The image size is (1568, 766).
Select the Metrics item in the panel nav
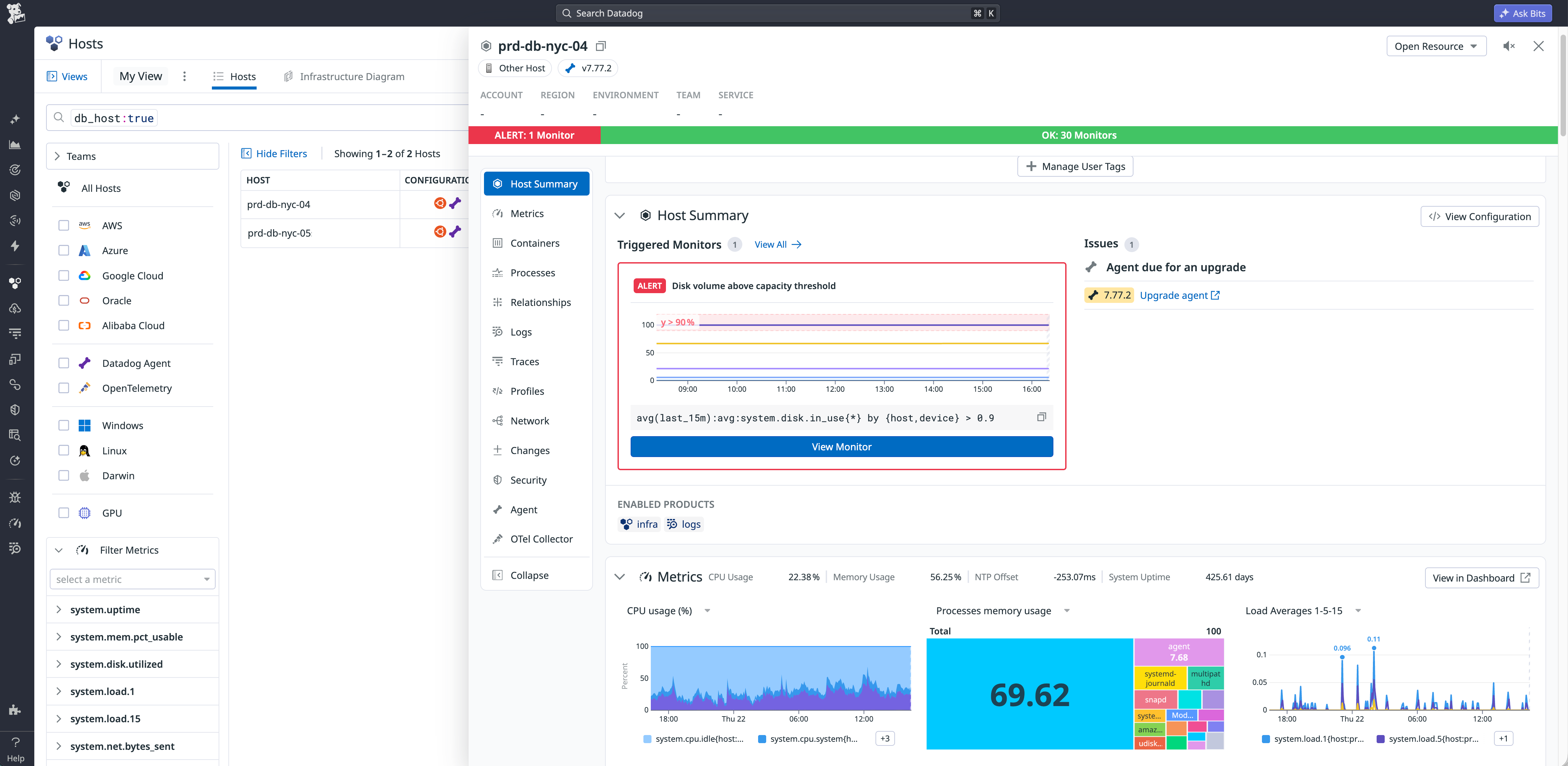[536, 213]
